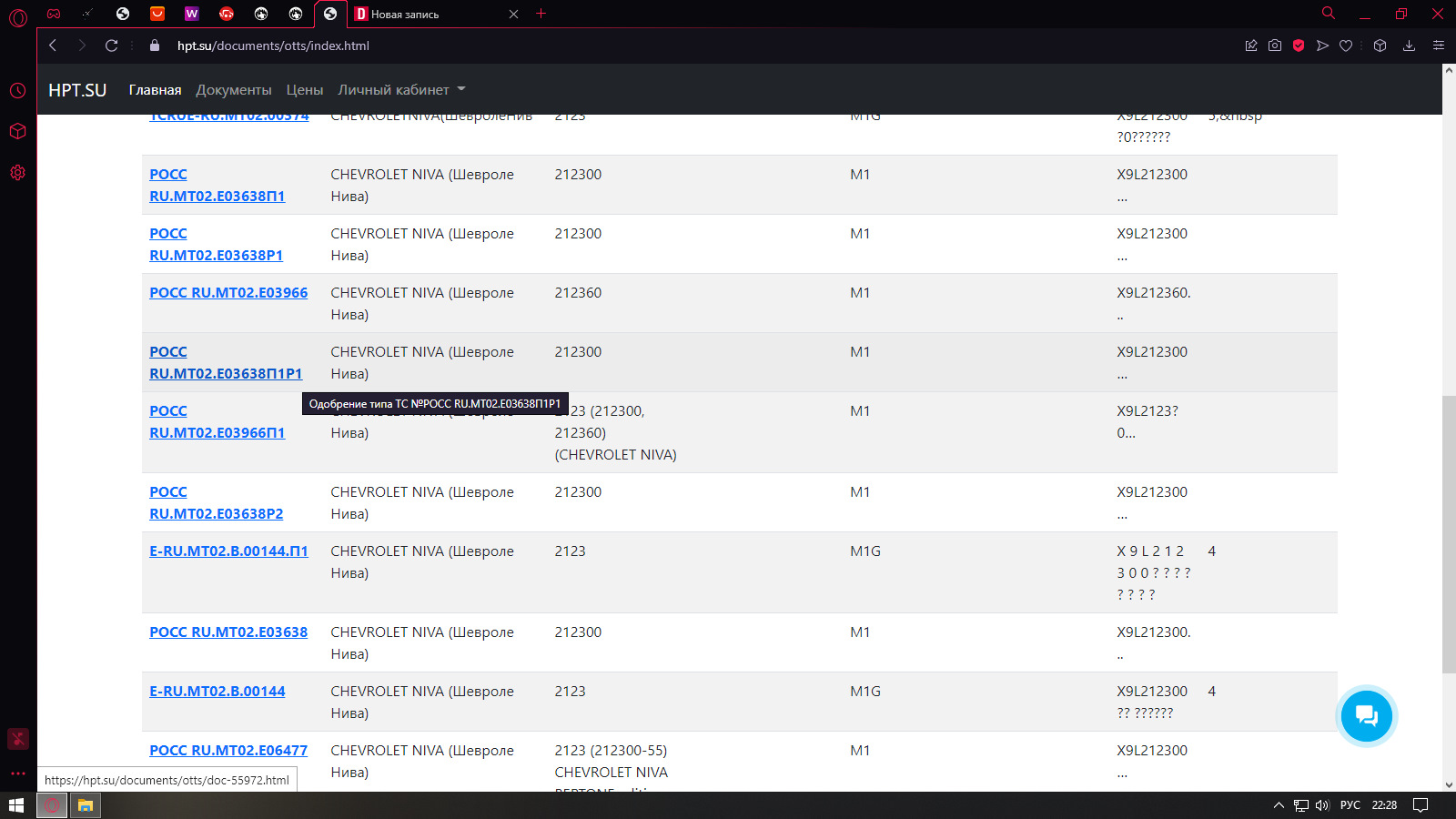
Task: Open the extensions cube in toolbar
Action: point(1380,45)
